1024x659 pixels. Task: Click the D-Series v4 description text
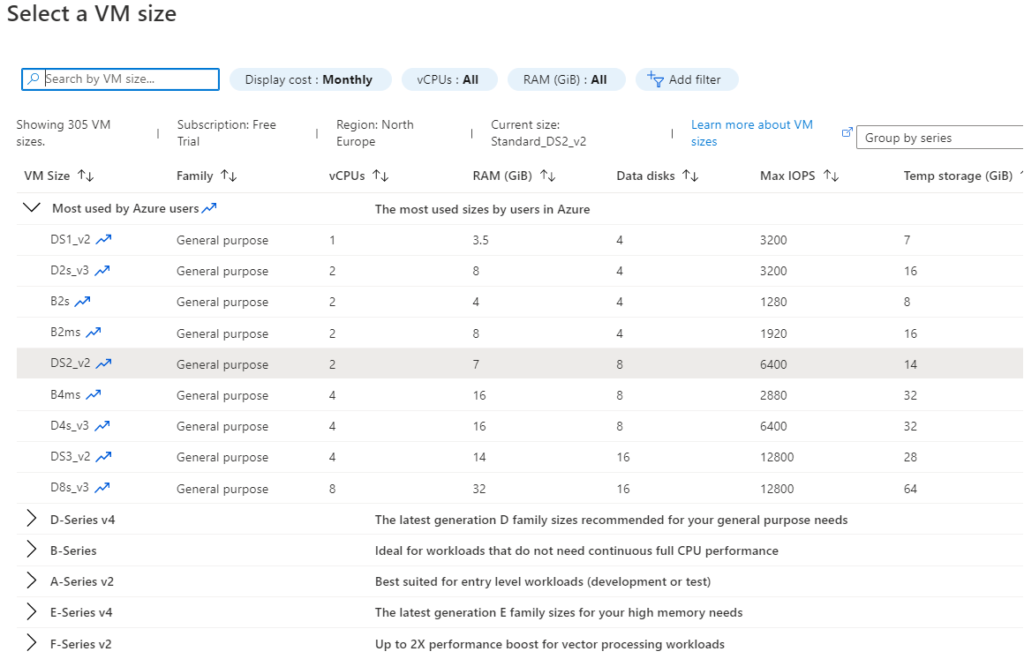click(x=611, y=520)
